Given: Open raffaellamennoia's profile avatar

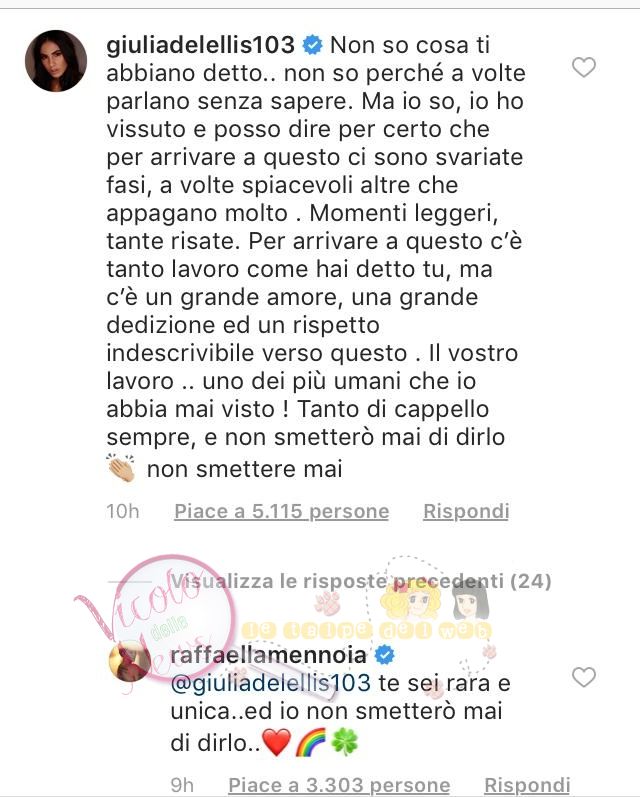Looking at the screenshot, I should coord(130,661).
